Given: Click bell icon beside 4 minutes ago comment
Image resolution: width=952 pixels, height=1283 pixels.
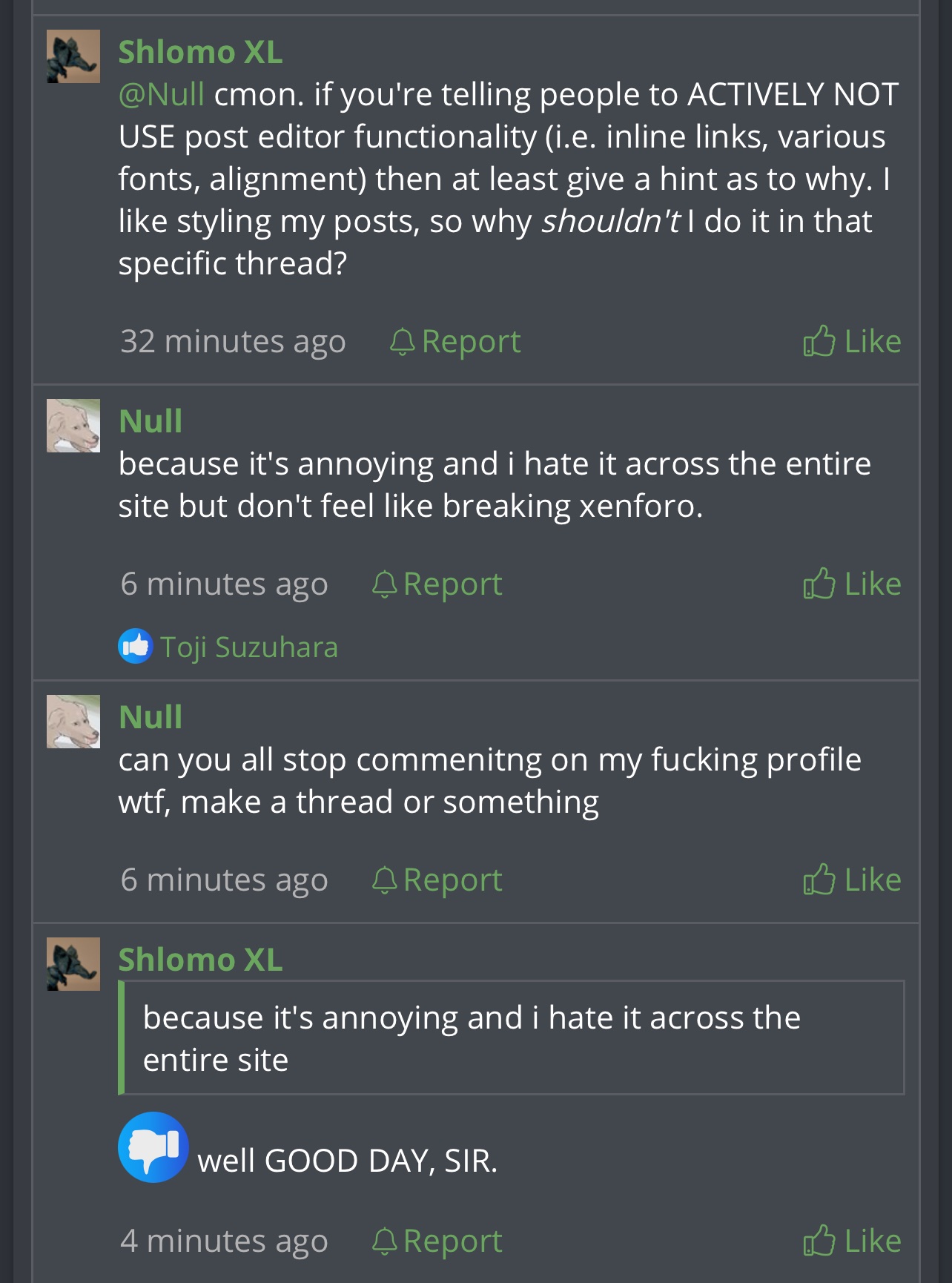Looking at the screenshot, I should pos(384,1241).
